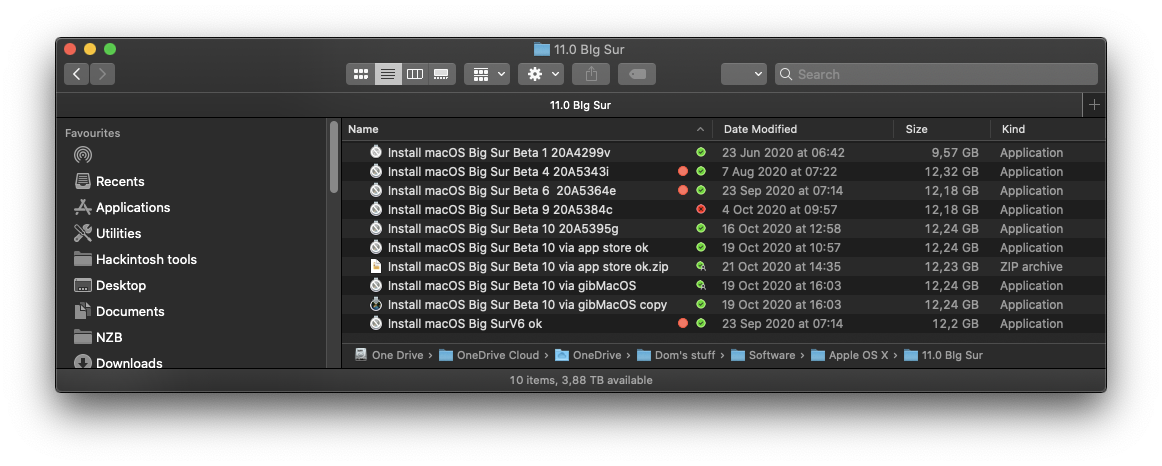Switch to gallery view
The height and width of the screenshot is (466, 1162).
point(442,74)
